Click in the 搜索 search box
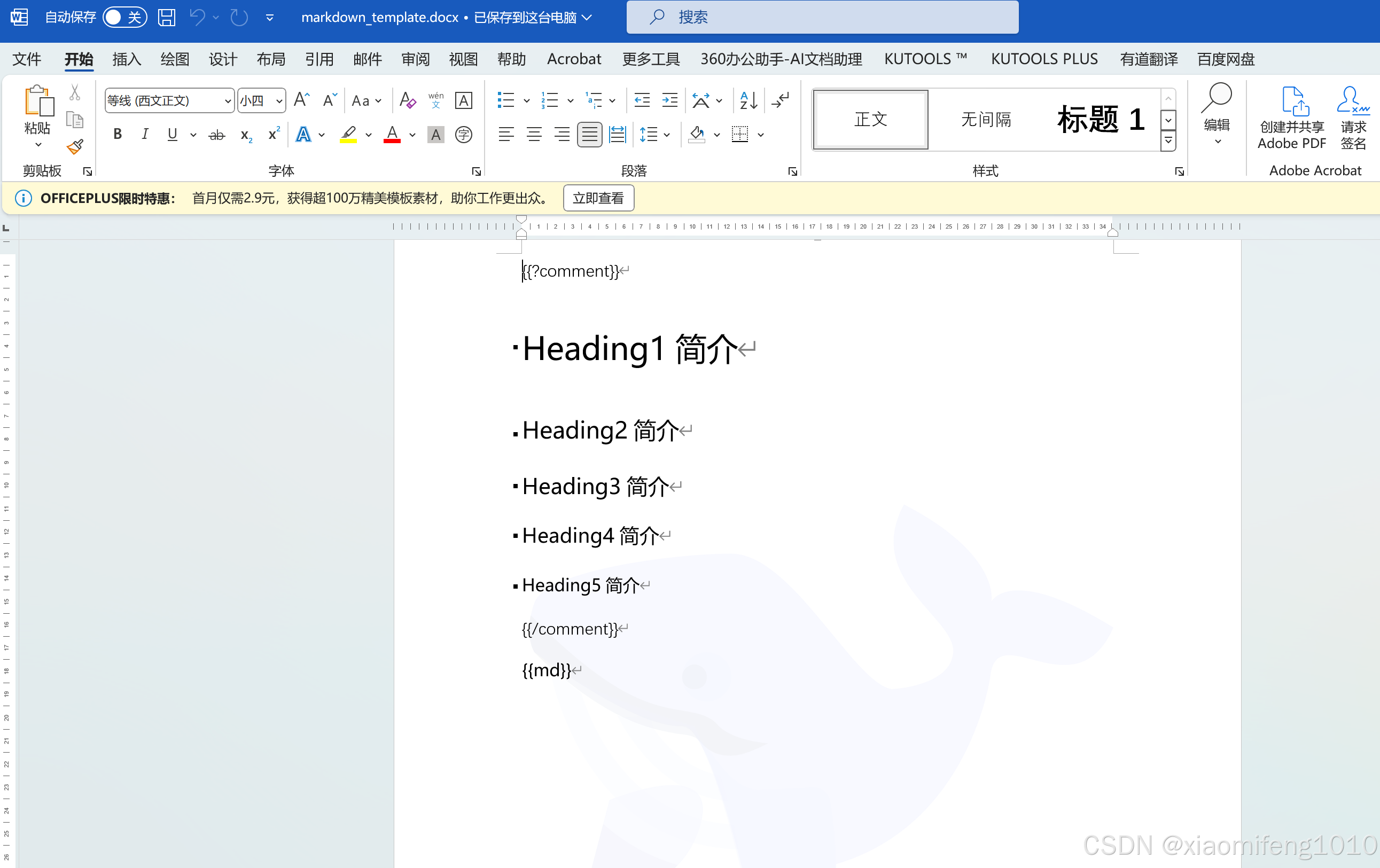This screenshot has width=1380, height=868. click(822, 17)
